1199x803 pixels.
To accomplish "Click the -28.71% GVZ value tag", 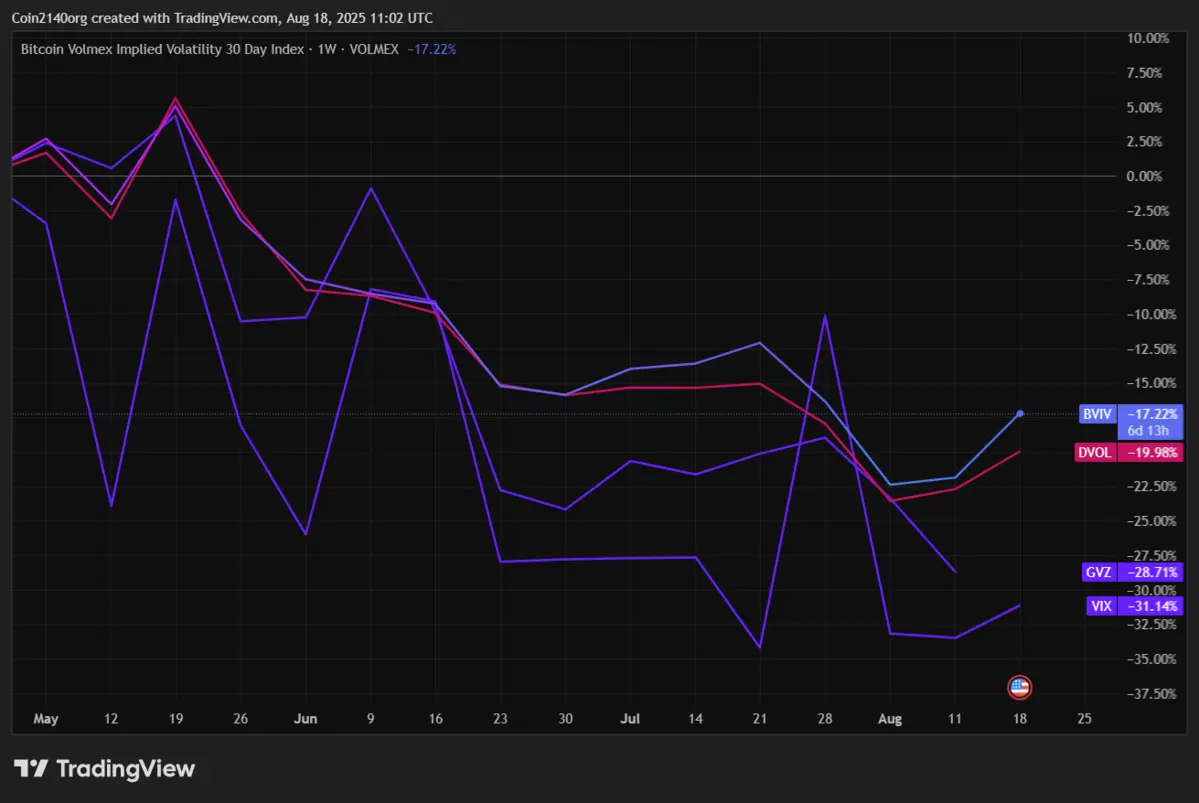I will (x=1152, y=573).
